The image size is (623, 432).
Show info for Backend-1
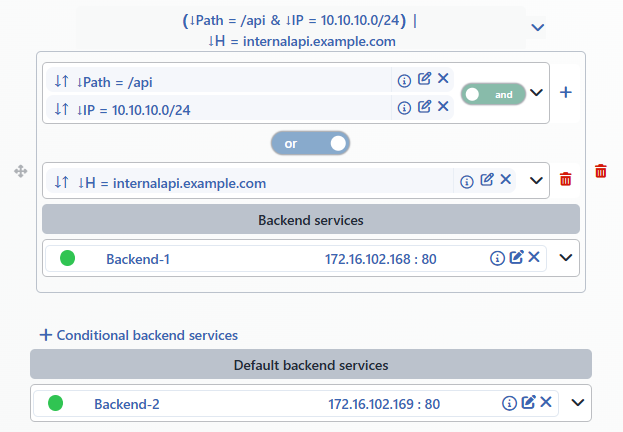click(497, 258)
